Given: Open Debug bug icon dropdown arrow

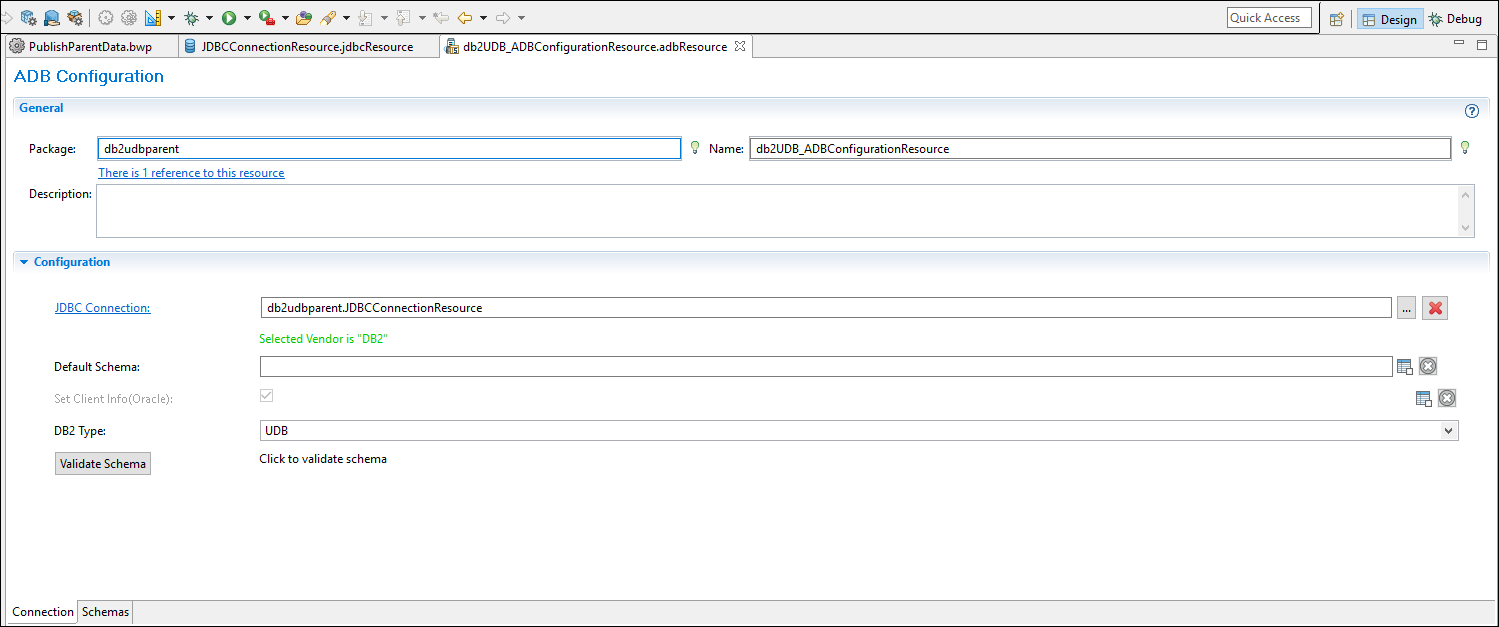Looking at the screenshot, I should [x=209, y=18].
